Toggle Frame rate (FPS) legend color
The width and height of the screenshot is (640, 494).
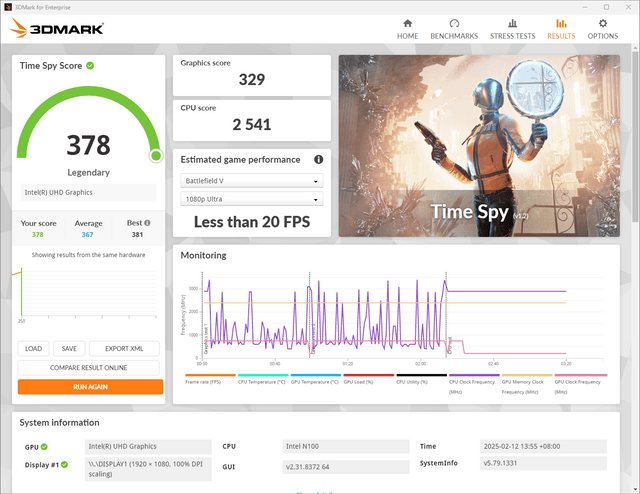click(x=210, y=375)
